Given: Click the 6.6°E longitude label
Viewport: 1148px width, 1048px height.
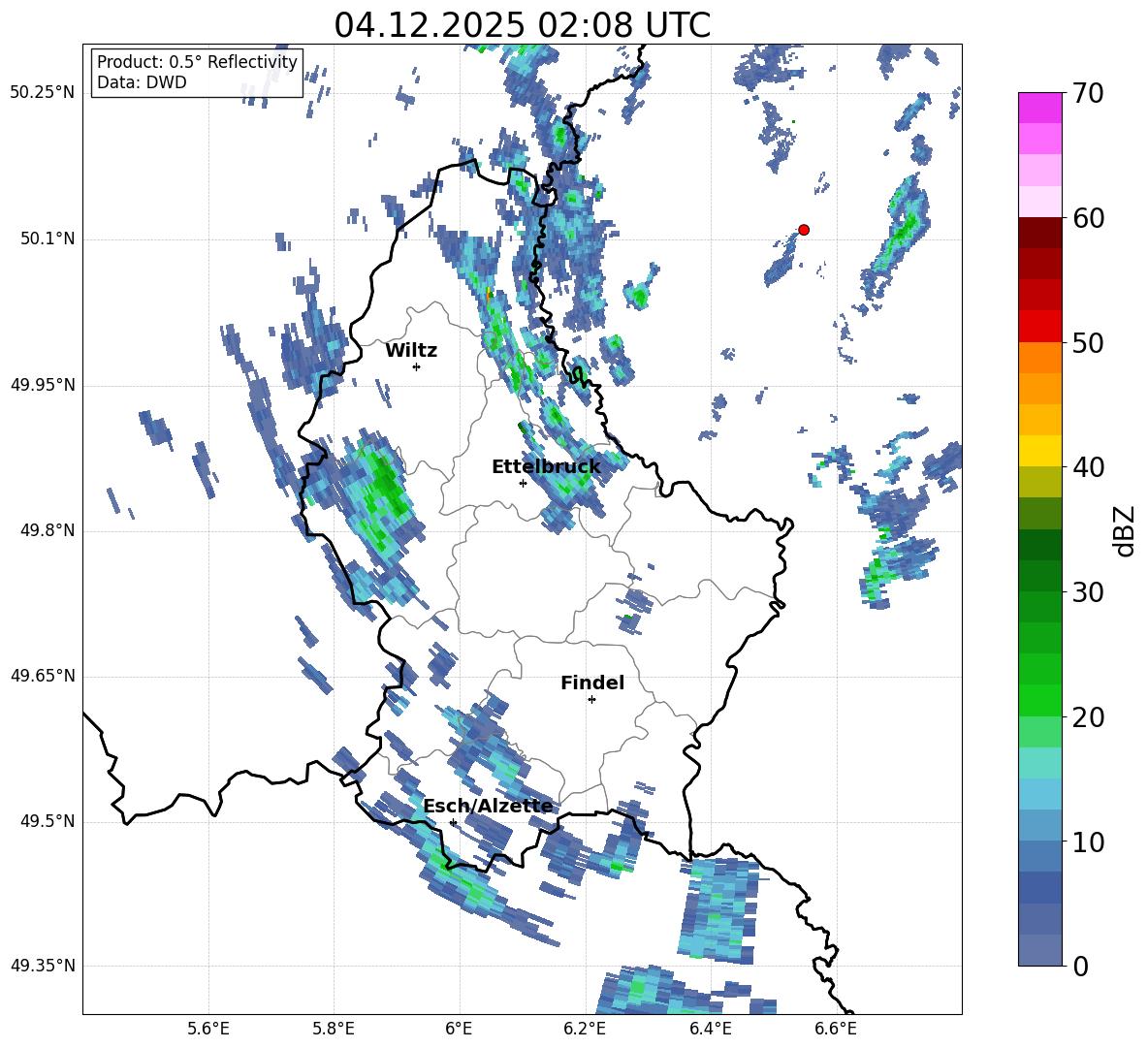Looking at the screenshot, I should pyautogui.click(x=836, y=1029).
